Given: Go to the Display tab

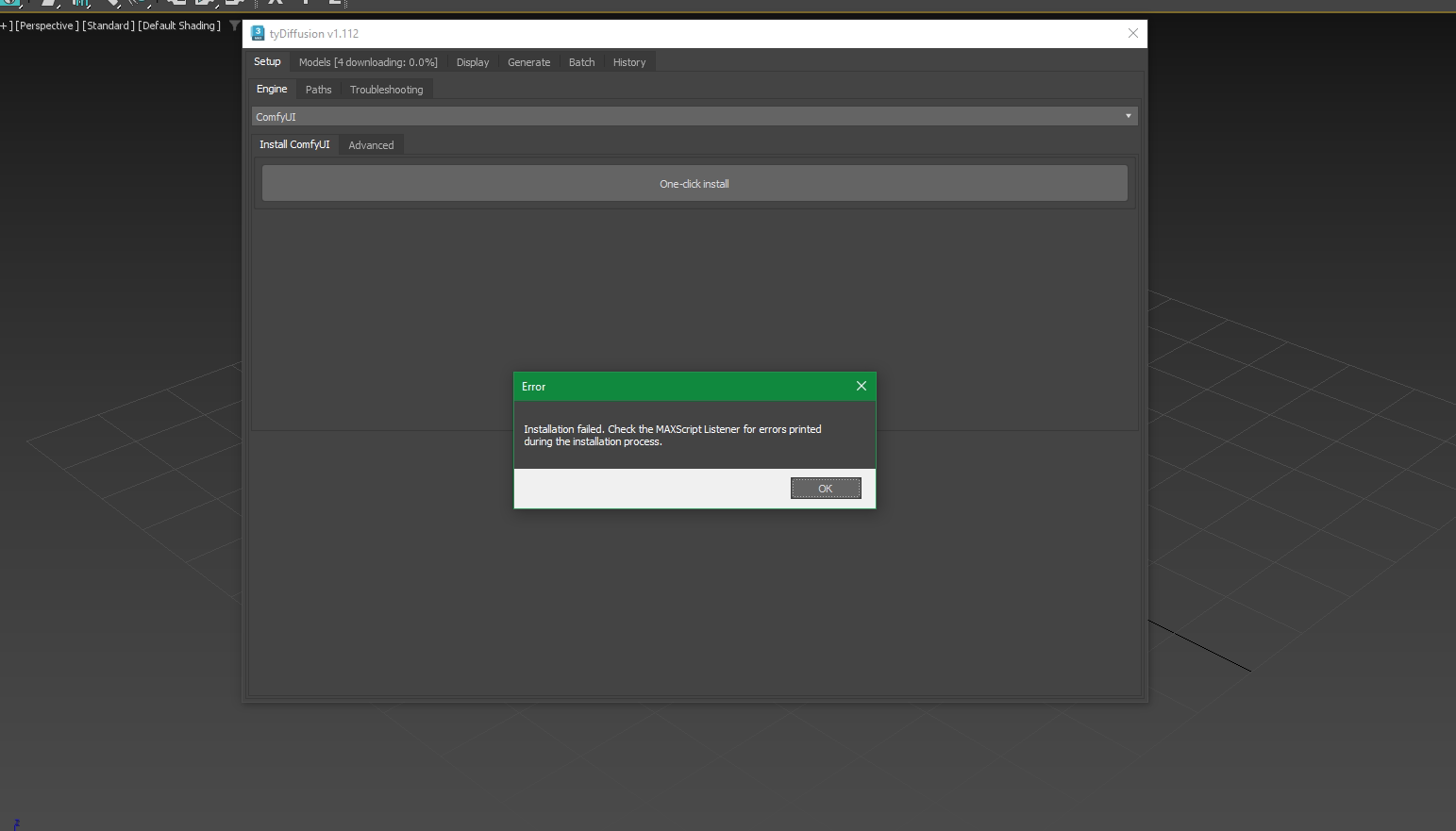Looking at the screenshot, I should [x=473, y=62].
